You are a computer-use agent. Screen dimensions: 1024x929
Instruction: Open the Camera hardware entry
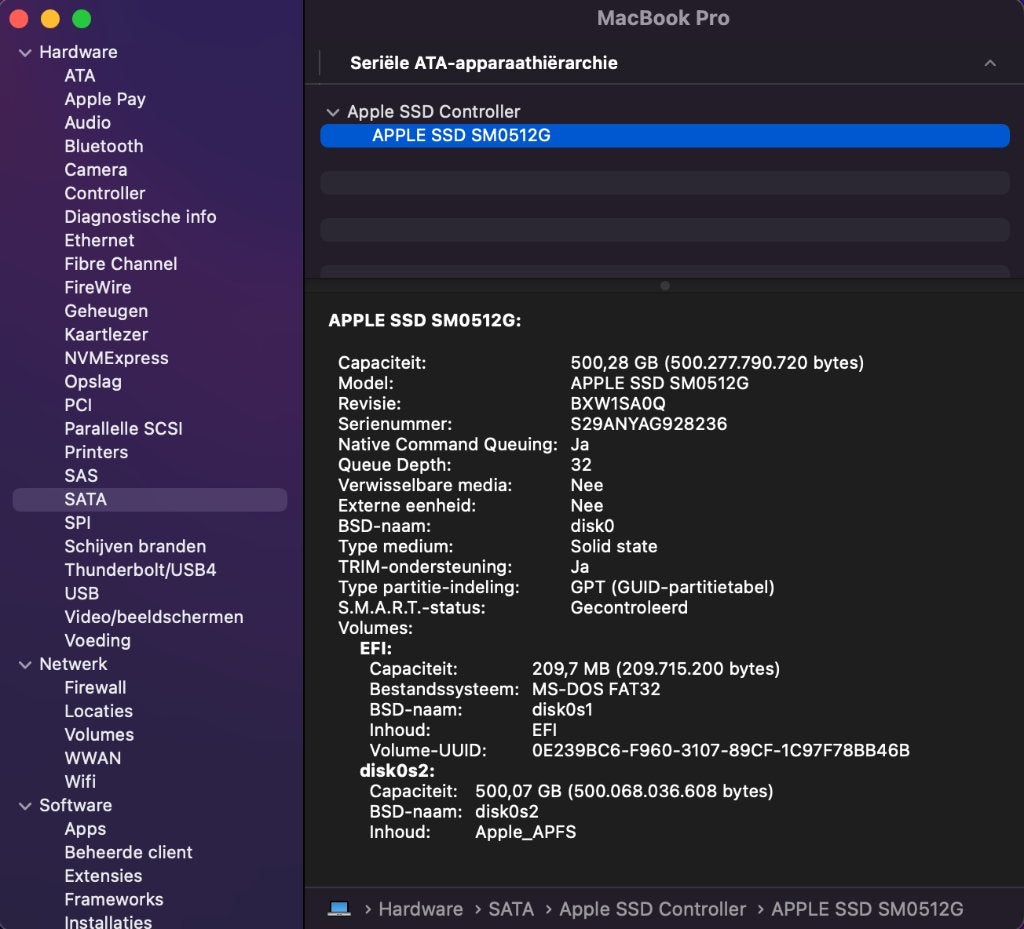pyautogui.click(x=96, y=170)
